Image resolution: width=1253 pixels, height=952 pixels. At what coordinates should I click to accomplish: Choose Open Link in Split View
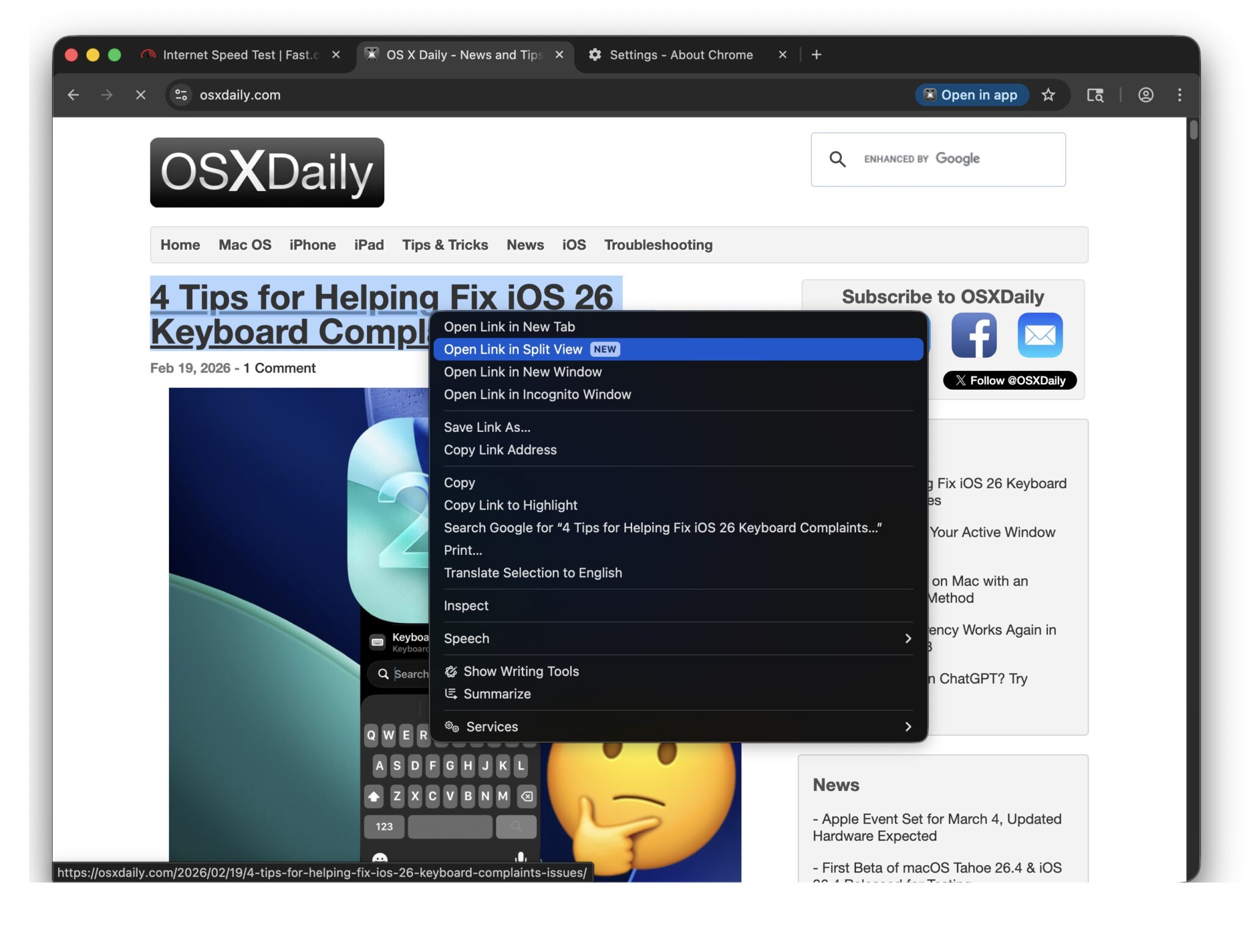pyautogui.click(x=678, y=349)
